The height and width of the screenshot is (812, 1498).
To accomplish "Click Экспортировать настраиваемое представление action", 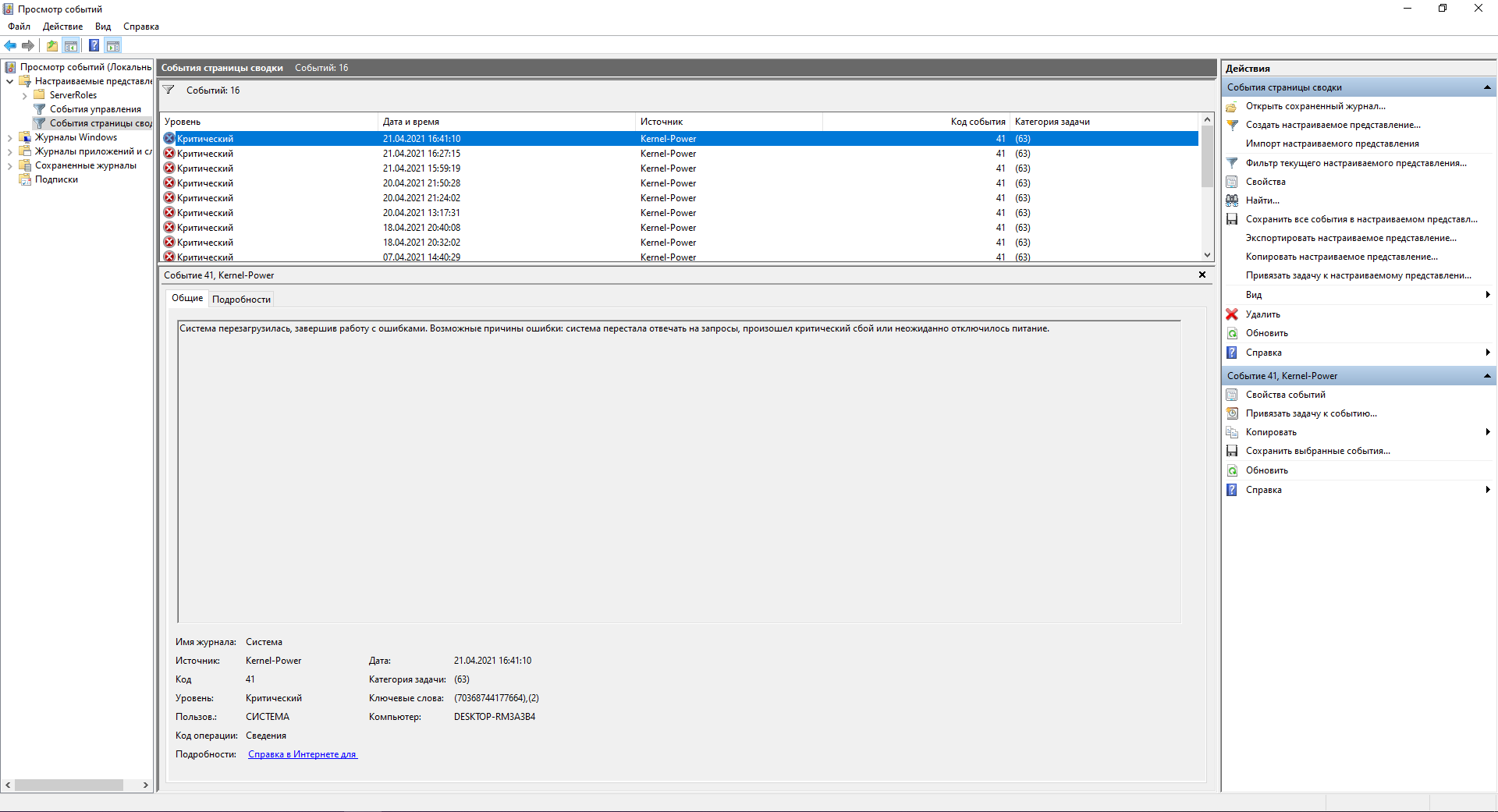I will (1351, 238).
